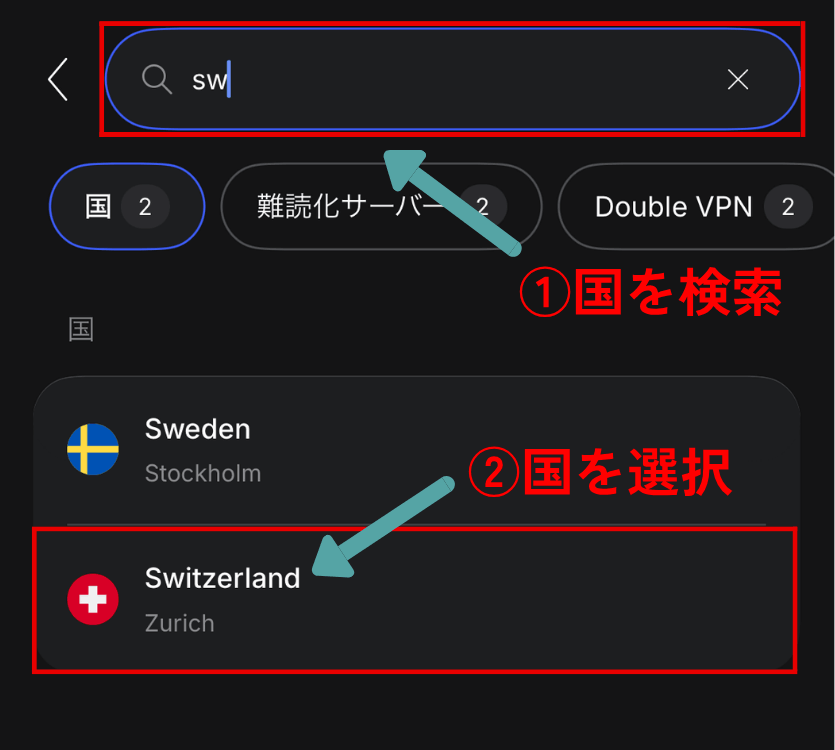
Task: Choose Switzerland from the country results
Action: coord(416,600)
